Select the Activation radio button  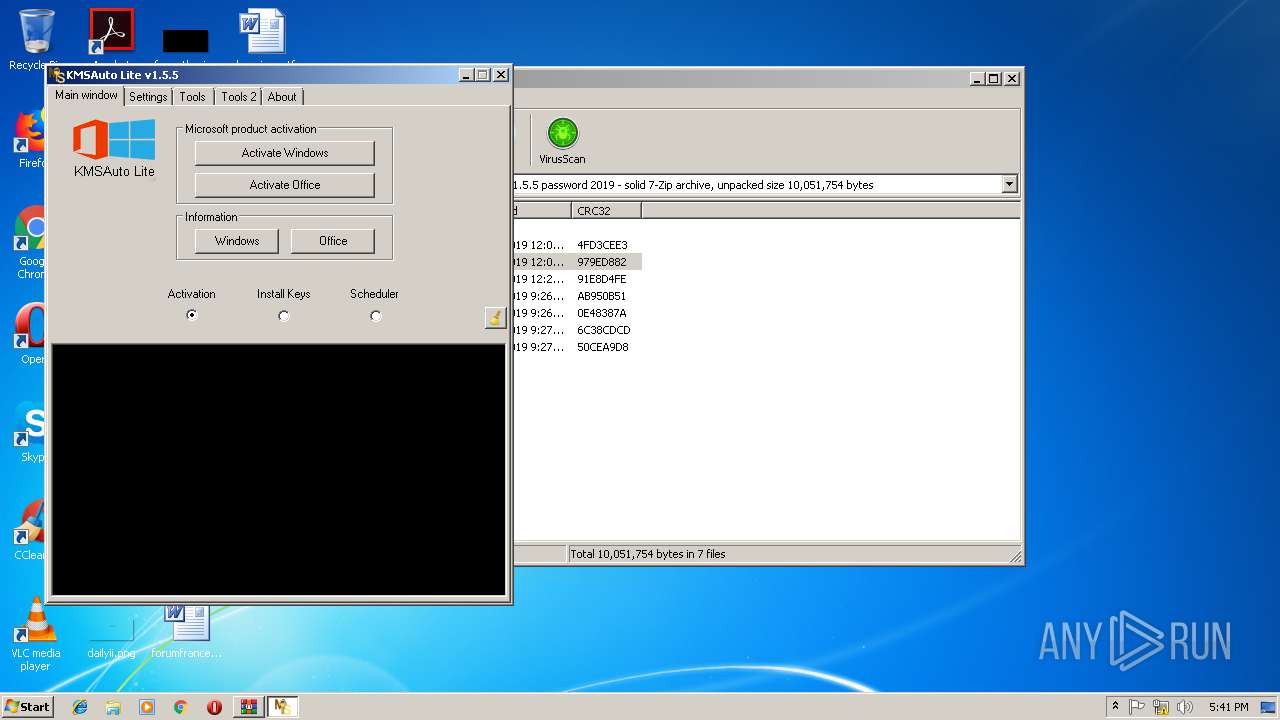[192, 315]
